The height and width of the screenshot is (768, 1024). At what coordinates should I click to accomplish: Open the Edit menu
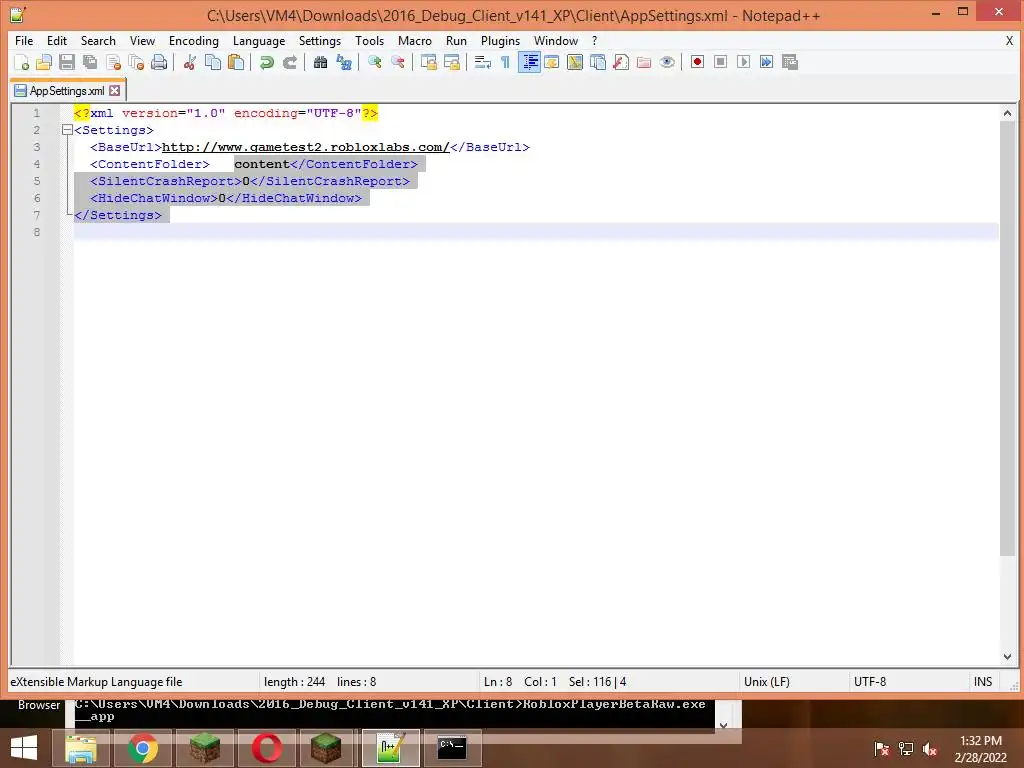coord(57,40)
